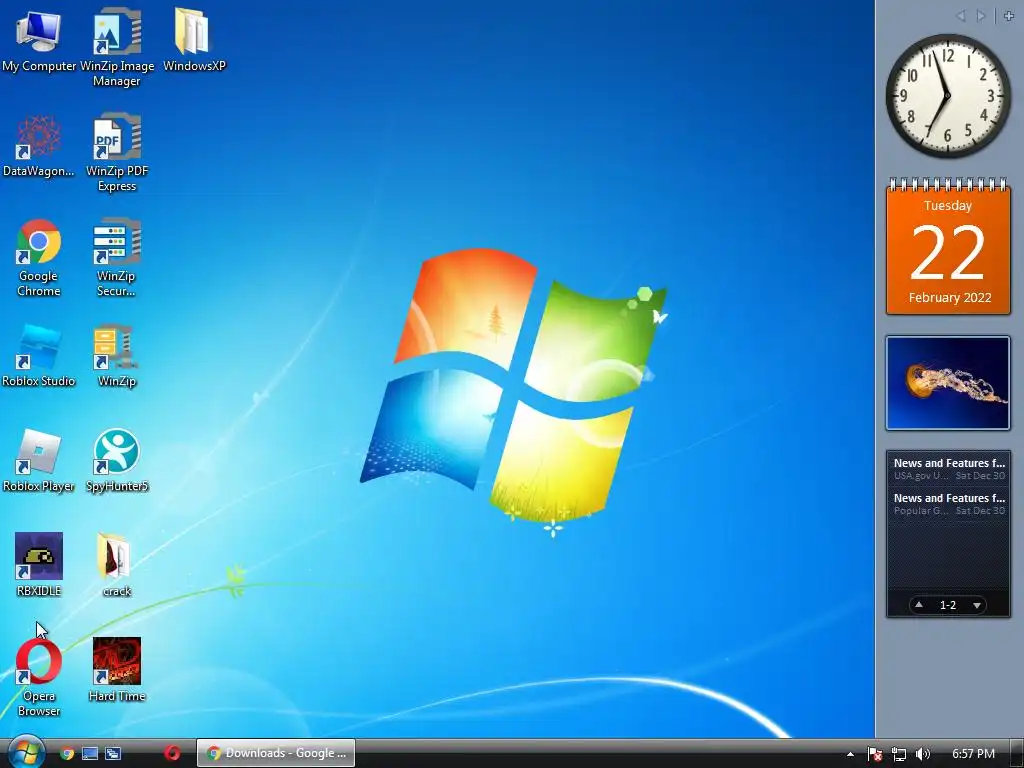Select the WinZip Image Manager shortcut
The image size is (1024, 768).
(x=117, y=47)
